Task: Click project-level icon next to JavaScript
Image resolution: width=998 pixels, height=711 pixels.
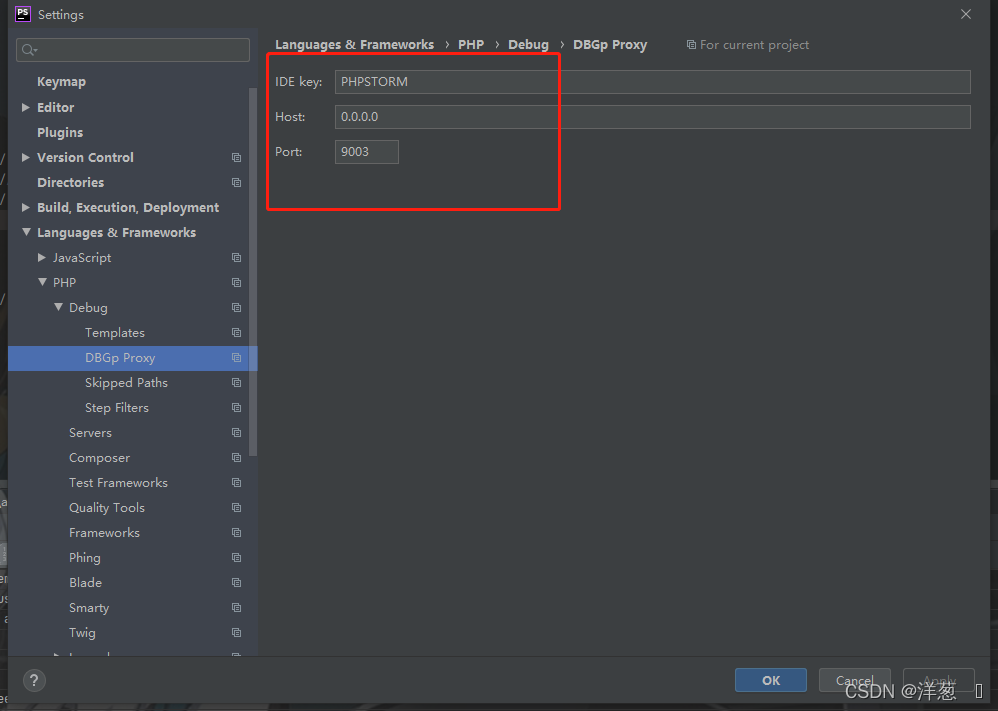Action: coord(237,258)
